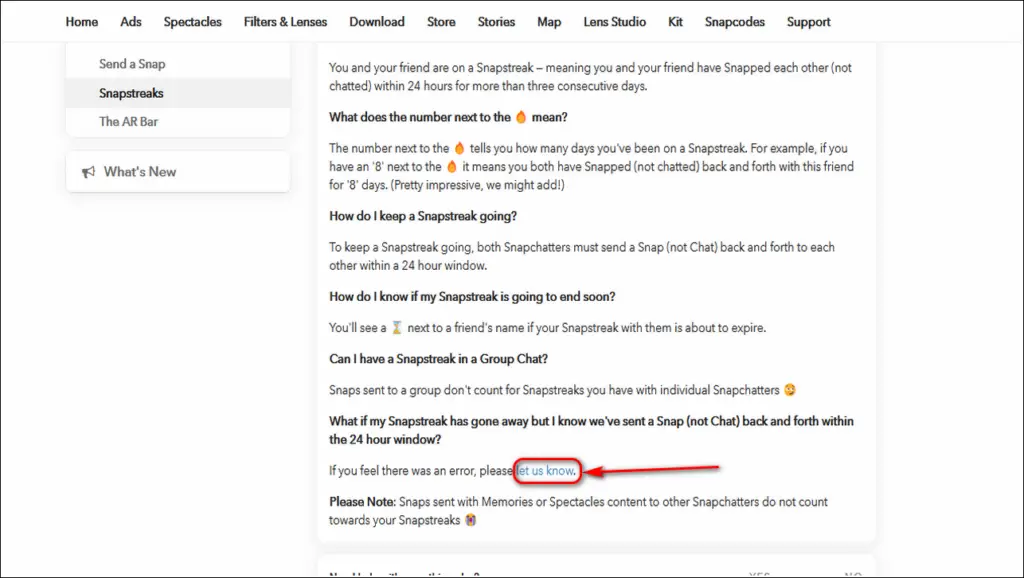The height and width of the screenshot is (578, 1024).
Task: Open the Map nav item
Action: tap(549, 22)
